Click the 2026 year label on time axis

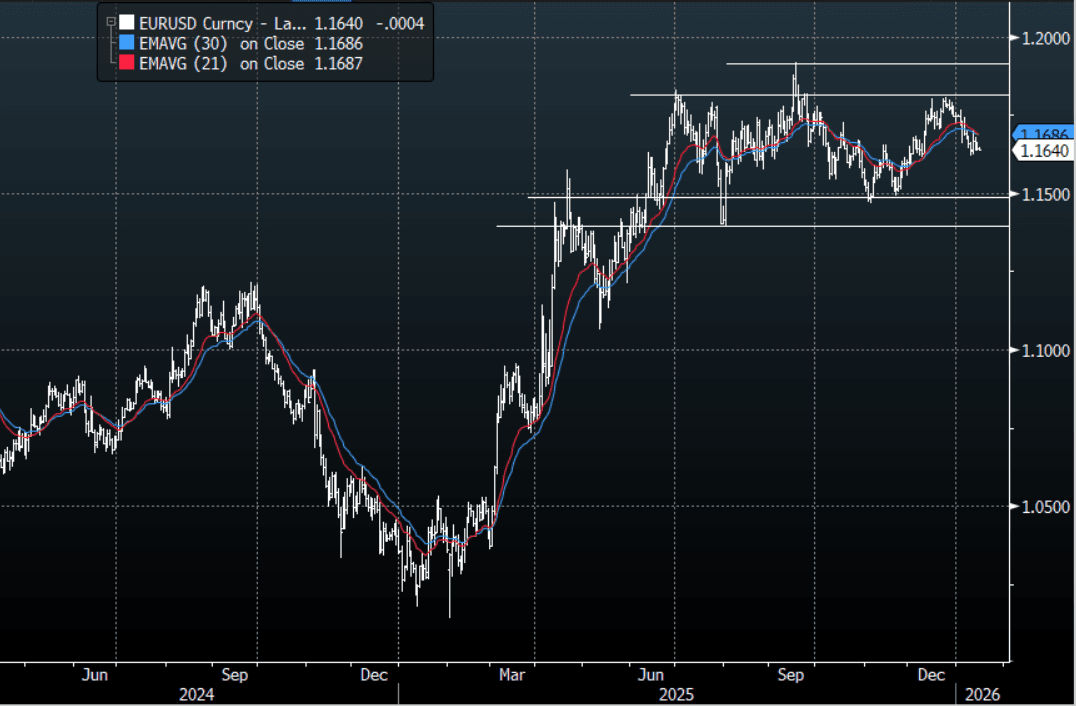point(981,693)
